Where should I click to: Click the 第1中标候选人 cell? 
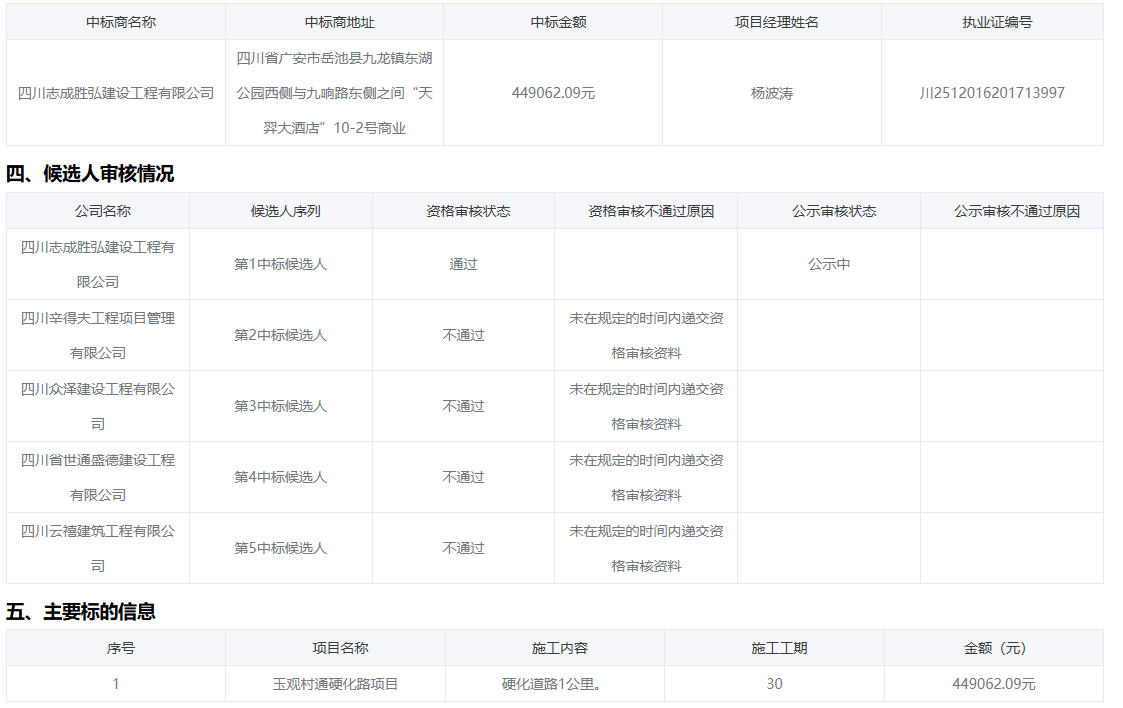pos(280,264)
